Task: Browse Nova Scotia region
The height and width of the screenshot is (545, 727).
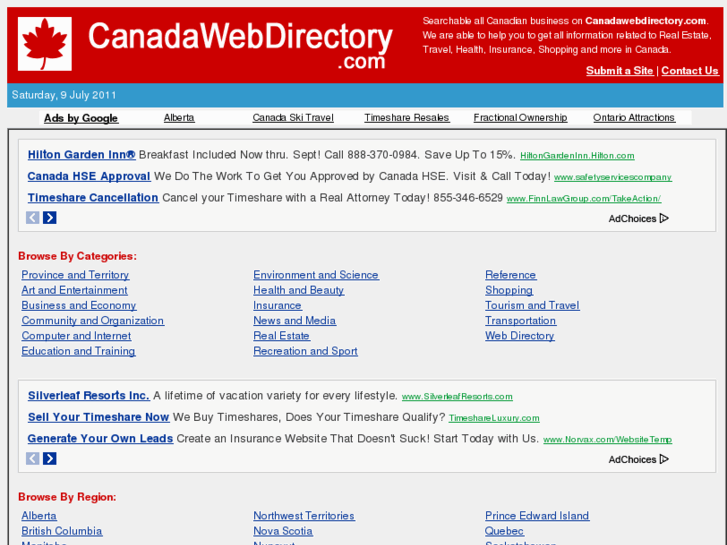Action: pyautogui.click(x=283, y=531)
